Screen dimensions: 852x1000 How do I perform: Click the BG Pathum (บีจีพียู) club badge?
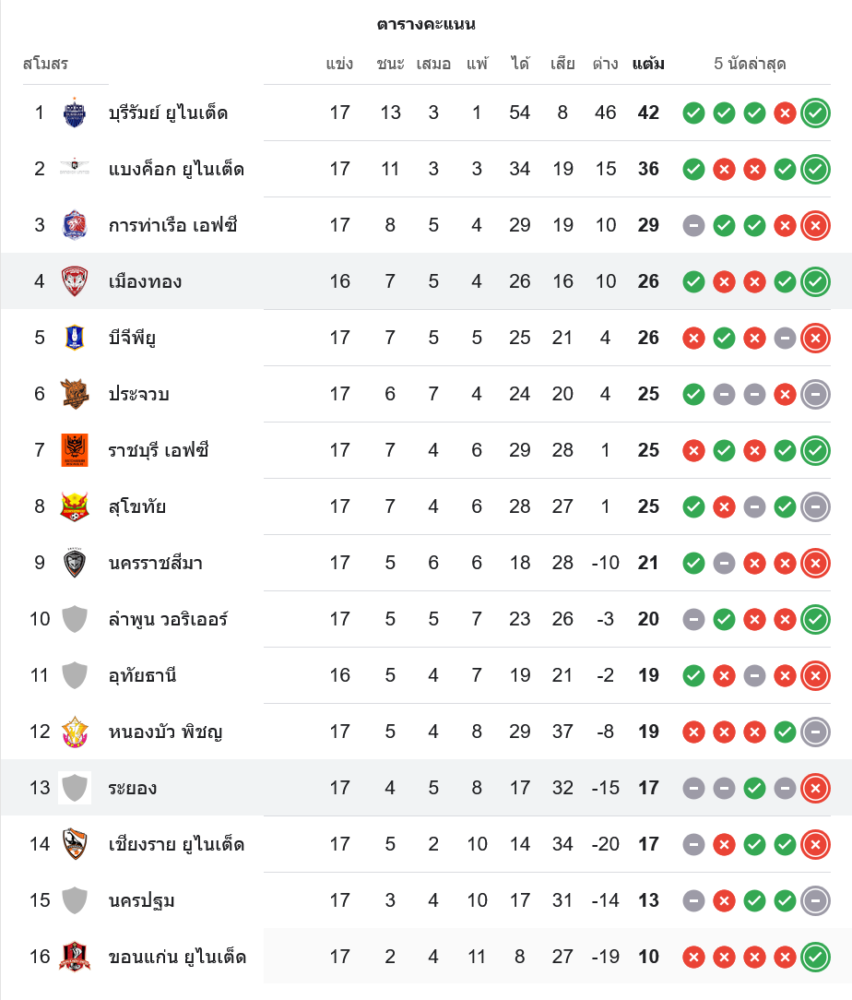click(x=75, y=337)
